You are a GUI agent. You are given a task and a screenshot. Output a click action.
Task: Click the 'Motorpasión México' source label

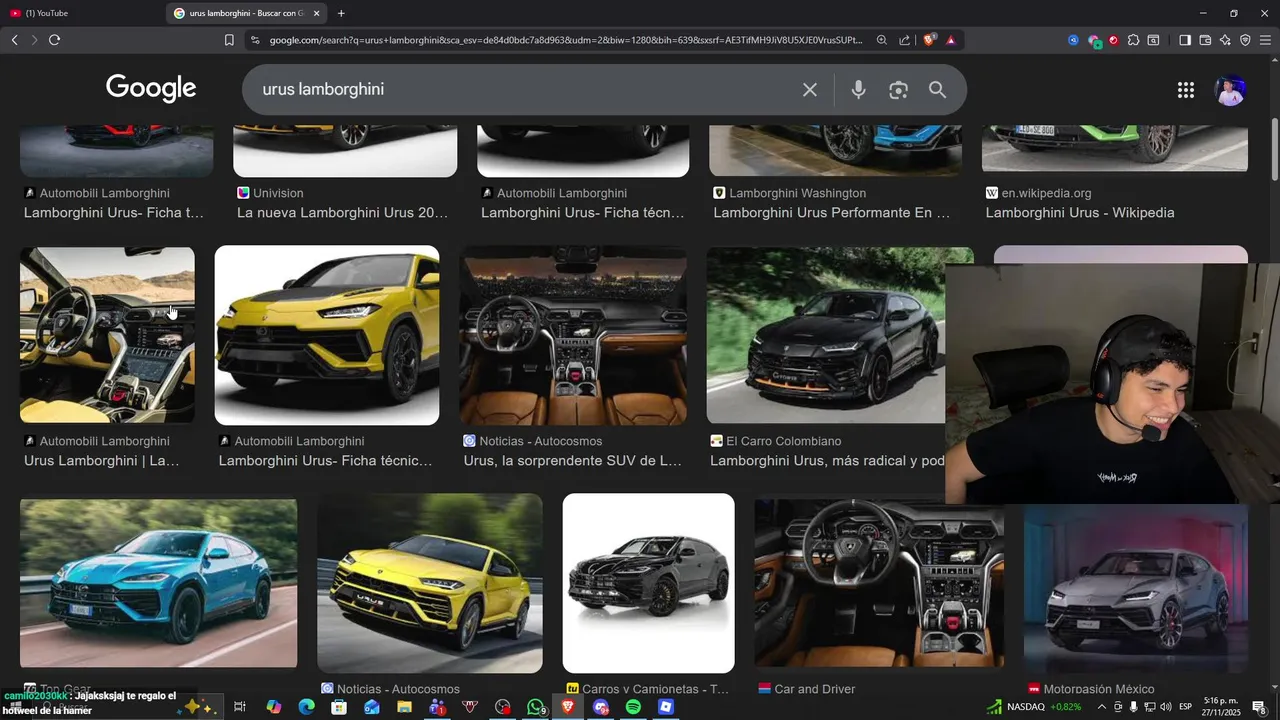click(1098, 689)
